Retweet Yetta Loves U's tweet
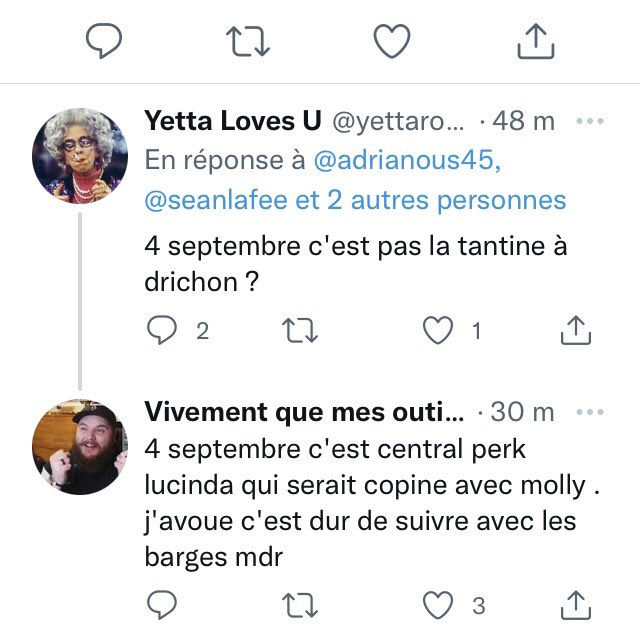 tap(294, 331)
